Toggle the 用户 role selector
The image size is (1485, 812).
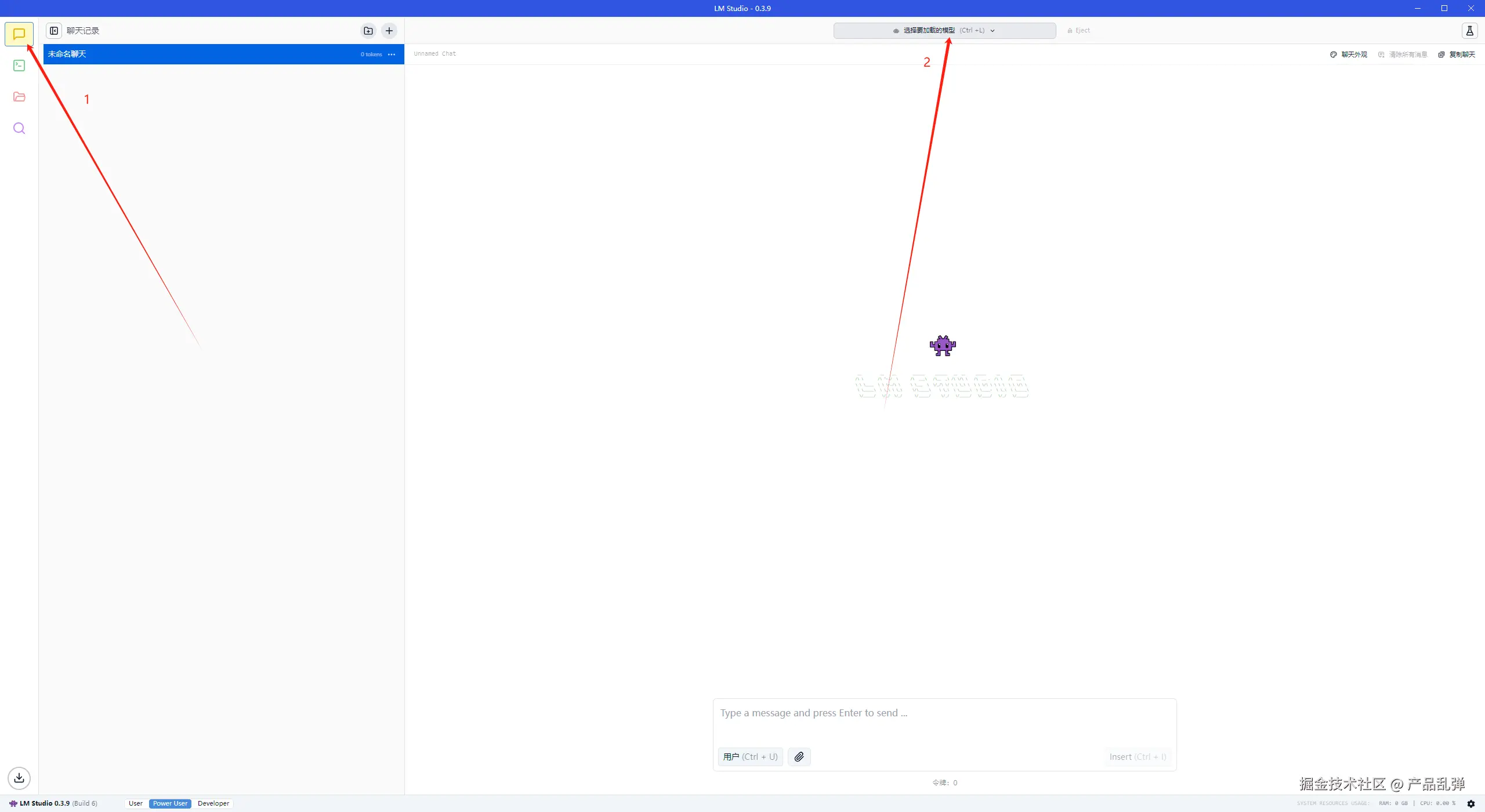point(750,757)
